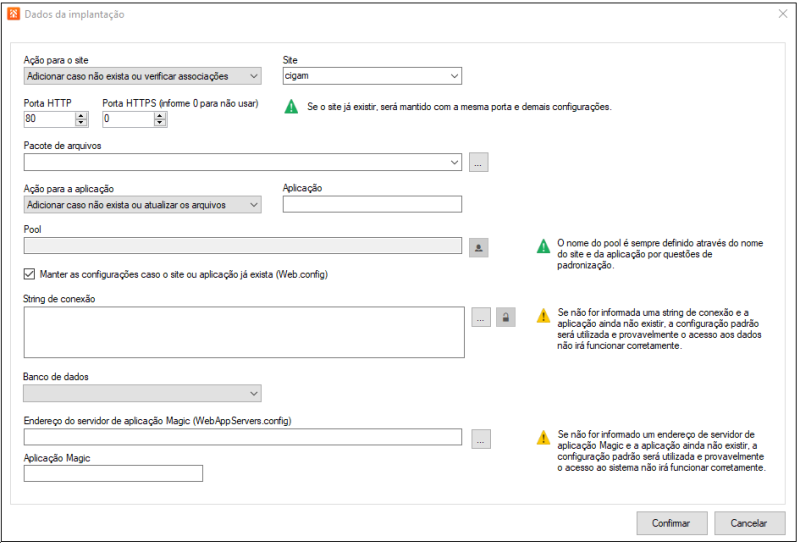Click the Aplicação Magic input field
The image size is (800, 547).
pyautogui.click(x=113, y=474)
